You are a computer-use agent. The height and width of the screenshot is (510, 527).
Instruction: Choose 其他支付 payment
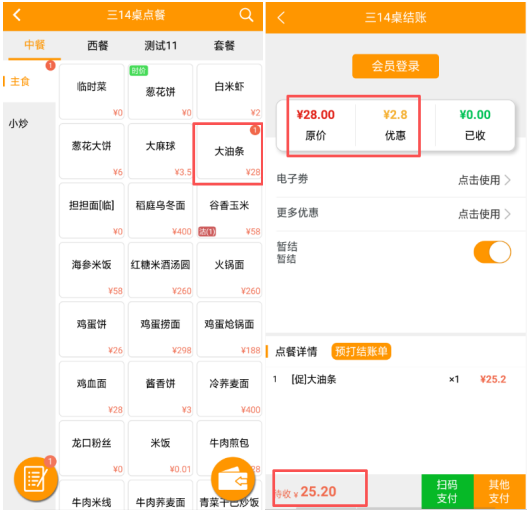coord(499,491)
